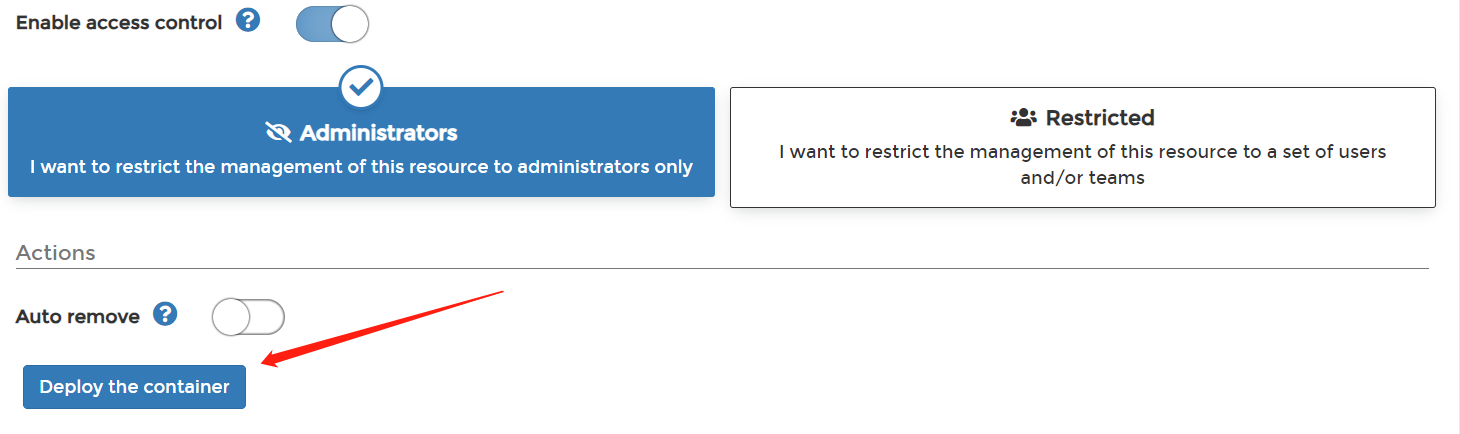This screenshot has width=1460, height=434.
Task: Click the white knob of Auto remove switch
Action: pos(231,318)
